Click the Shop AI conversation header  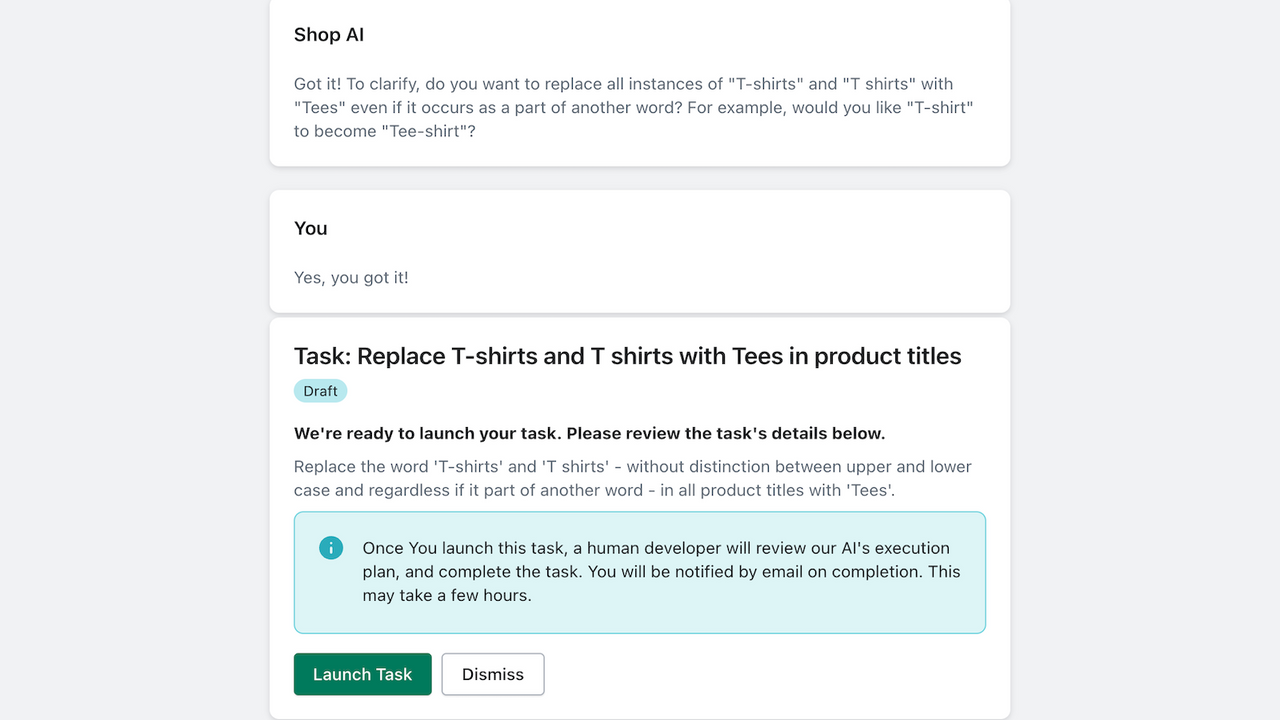[x=329, y=34]
